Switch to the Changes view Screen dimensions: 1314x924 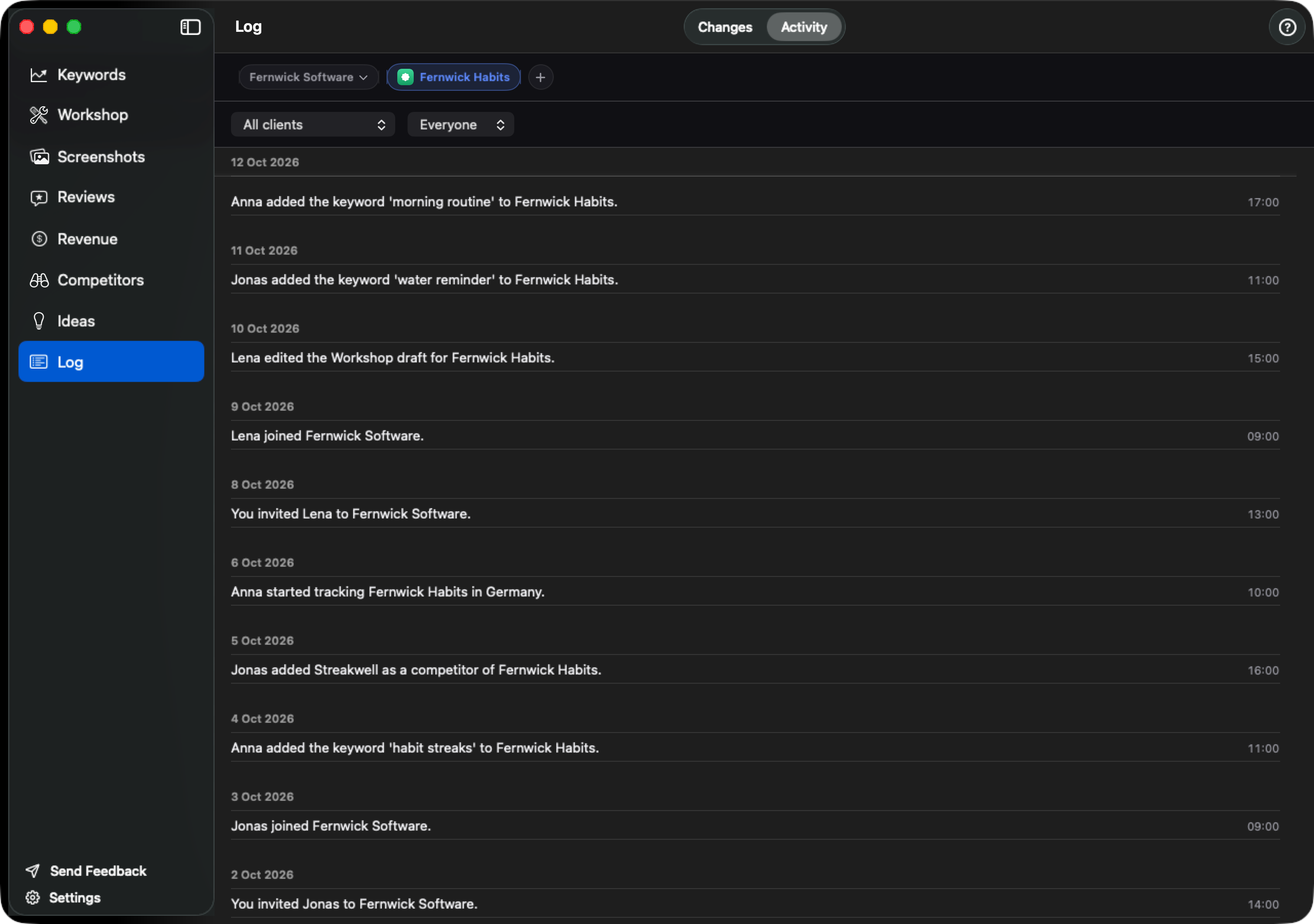[725, 27]
